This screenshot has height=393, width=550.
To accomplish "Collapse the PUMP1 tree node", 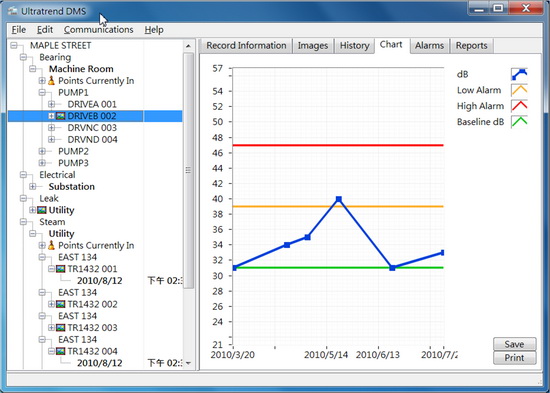I will pos(42,93).
